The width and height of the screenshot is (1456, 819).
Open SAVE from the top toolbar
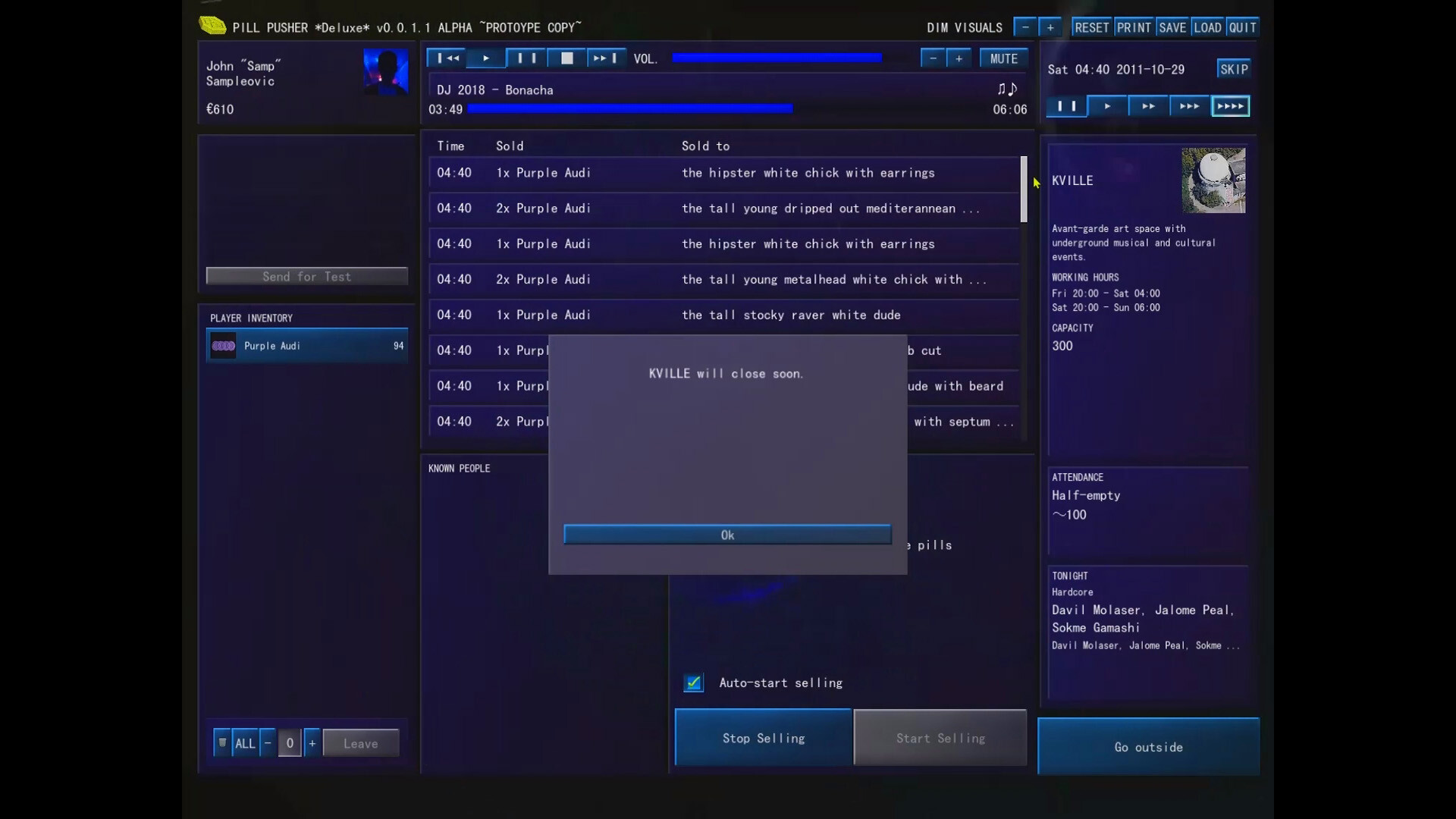(1172, 27)
